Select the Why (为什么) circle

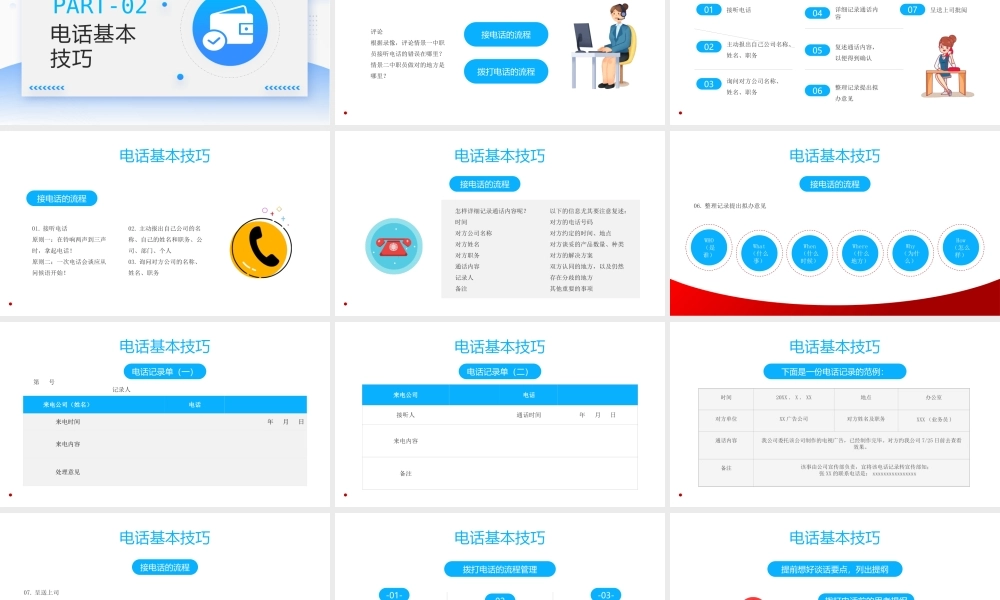tap(910, 253)
